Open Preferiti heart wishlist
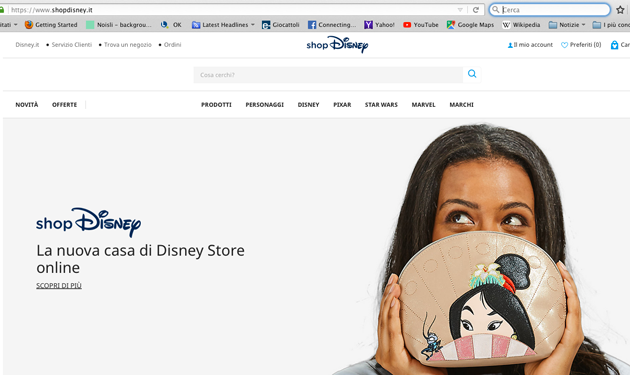 [581, 45]
